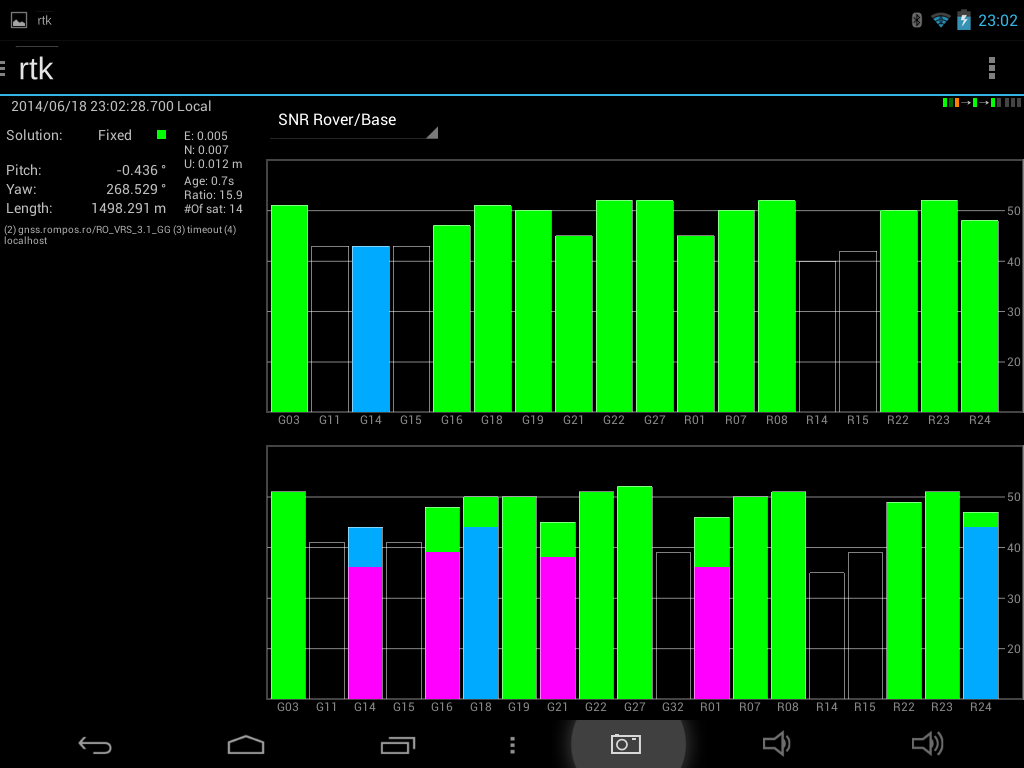Tap the Bluetooth status bar icon
The width and height of the screenshot is (1024, 768).
[x=916, y=20]
